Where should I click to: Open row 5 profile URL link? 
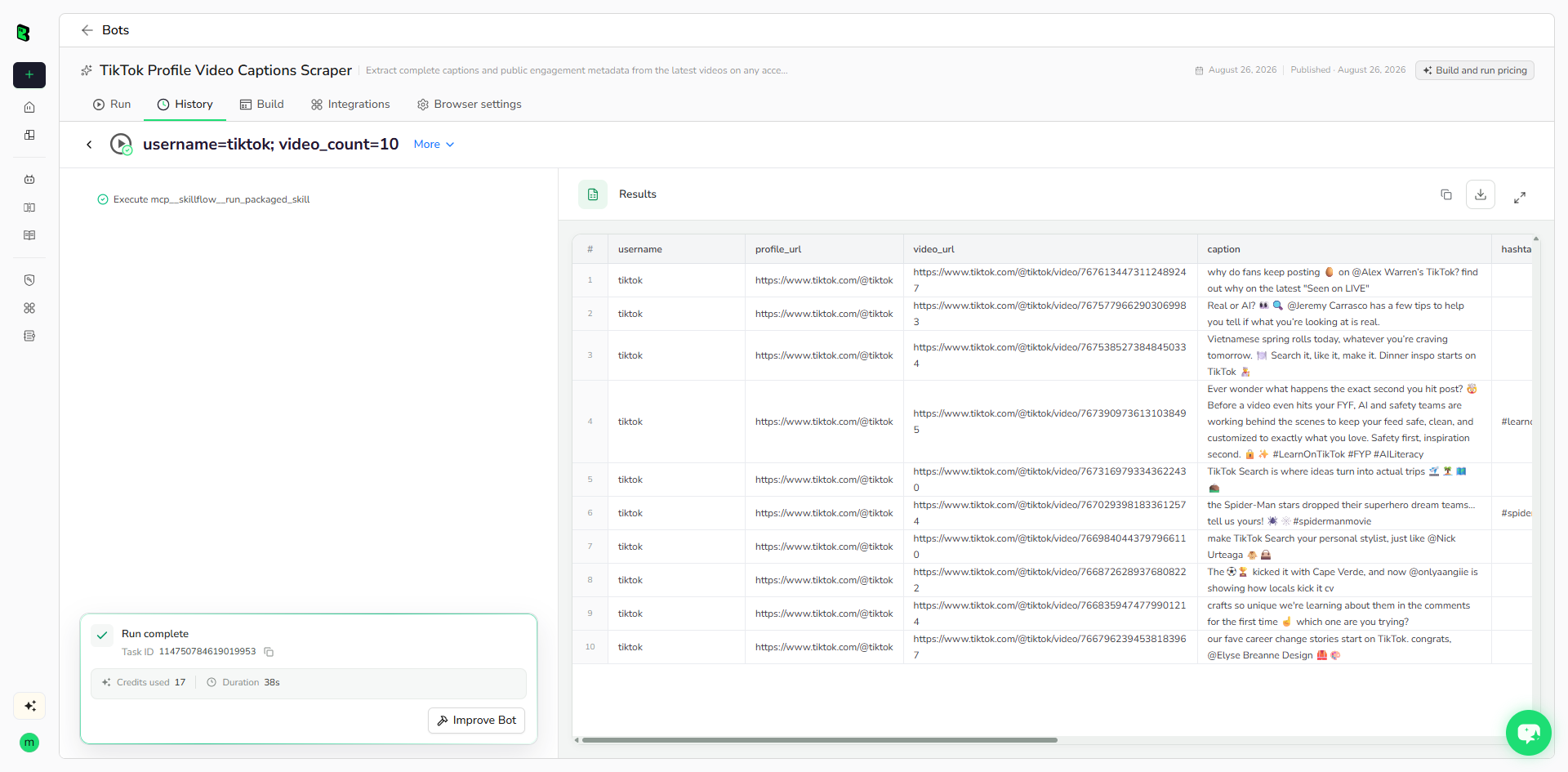[824, 480]
